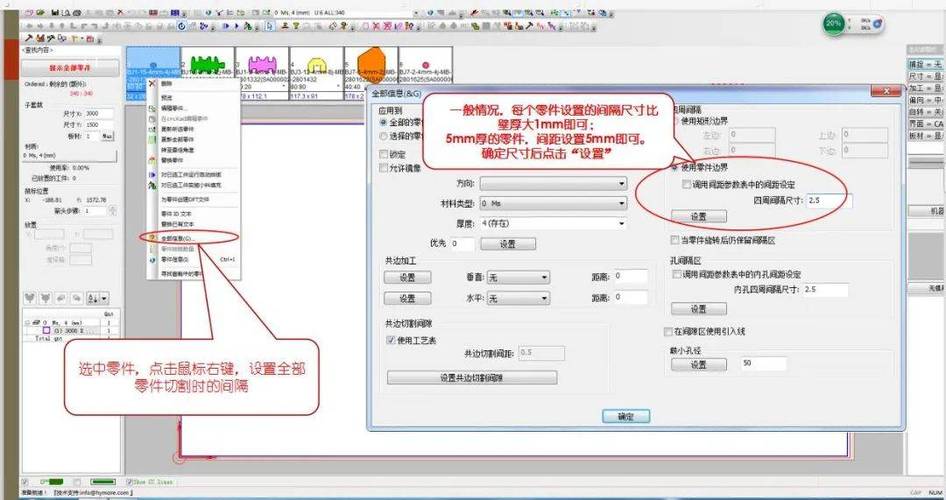
Task: Toggle the 允许镜像 checkbox
Action: click(x=383, y=168)
